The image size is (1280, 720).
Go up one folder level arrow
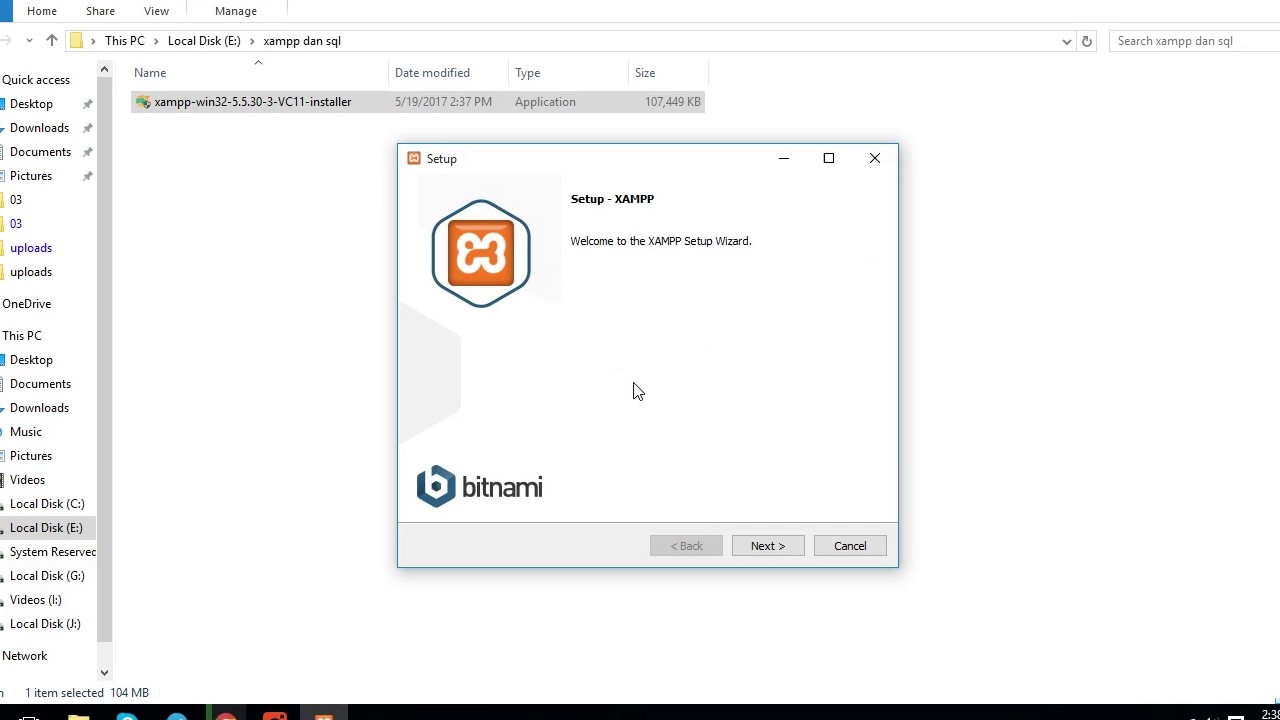click(x=52, y=41)
